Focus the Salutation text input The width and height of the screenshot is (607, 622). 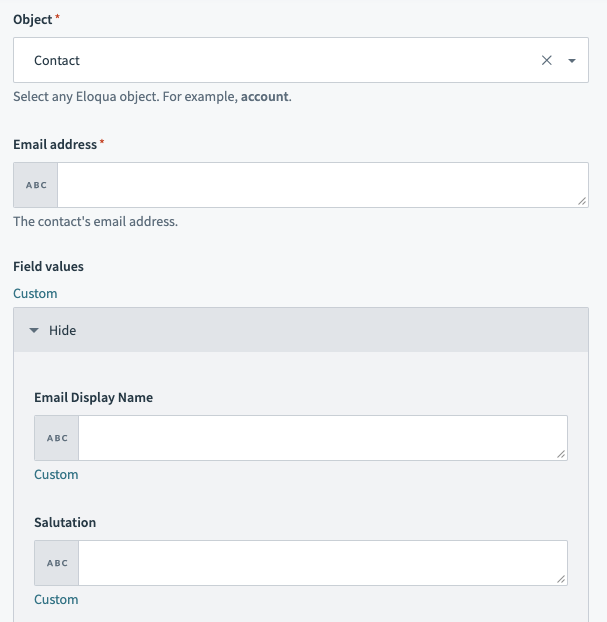pos(320,563)
